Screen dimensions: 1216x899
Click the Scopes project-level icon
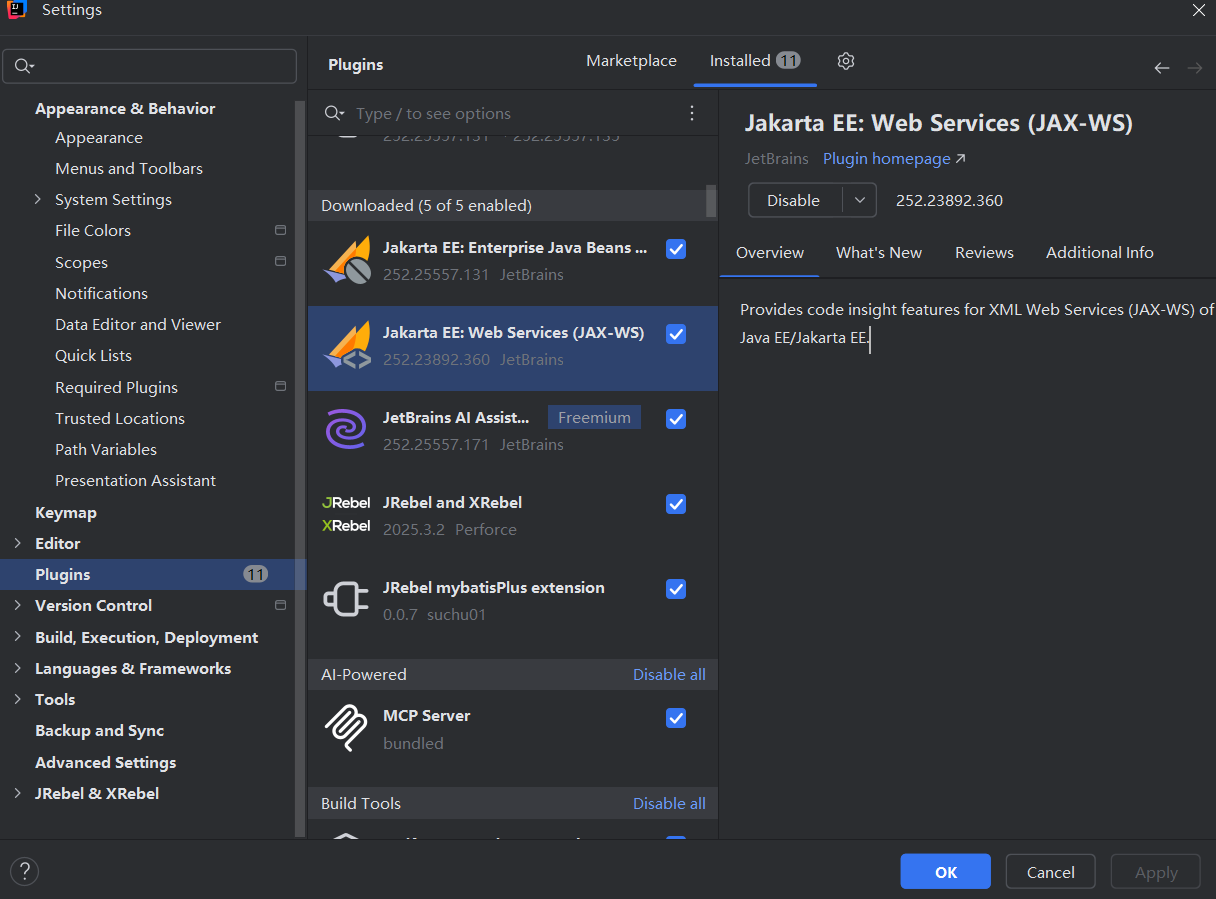280,262
